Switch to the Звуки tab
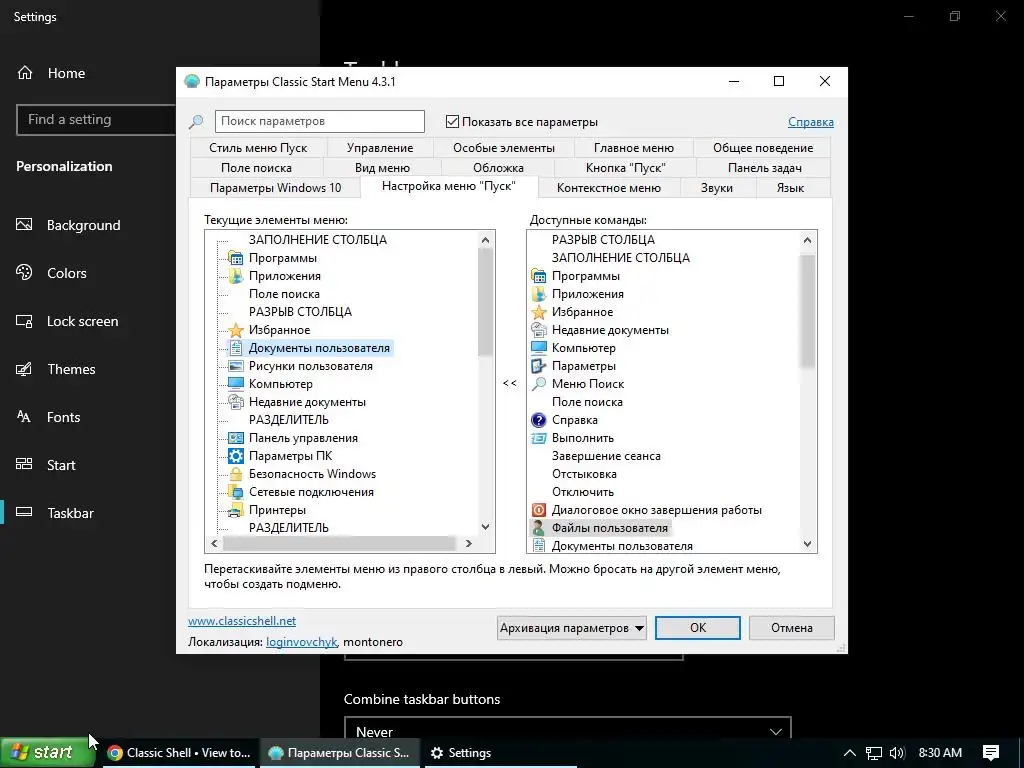 (x=716, y=188)
